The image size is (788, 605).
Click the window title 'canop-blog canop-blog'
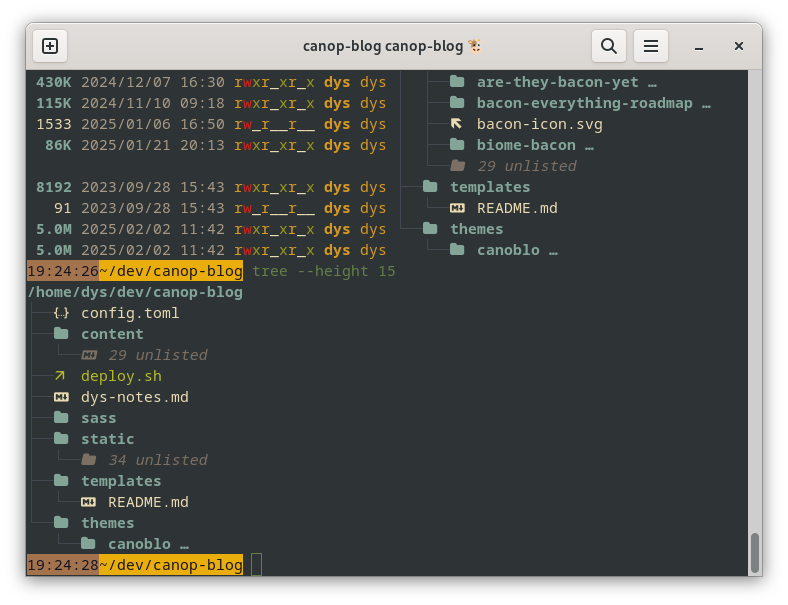[x=383, y=46]
